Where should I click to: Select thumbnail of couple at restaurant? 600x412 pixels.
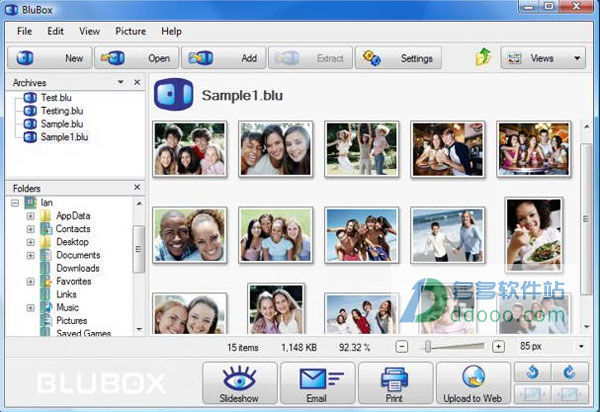[448, 149]
